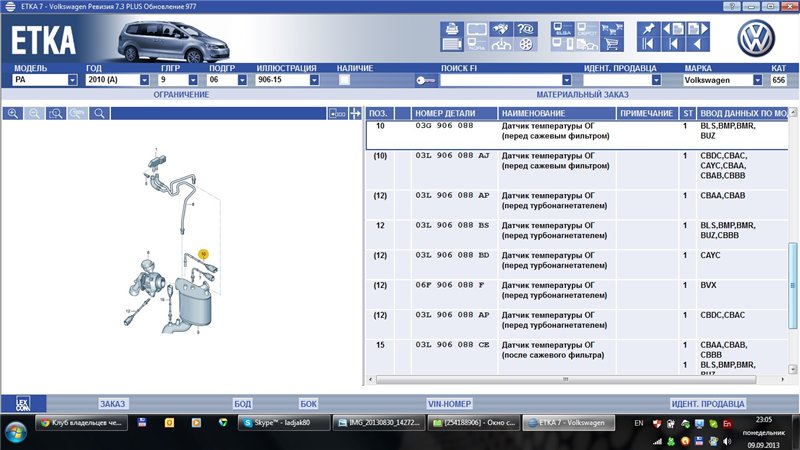Click the ИДЕНТ. ПРОДАВЦА button at bottom right
This screenshot has width=800, height=450.
708,404
